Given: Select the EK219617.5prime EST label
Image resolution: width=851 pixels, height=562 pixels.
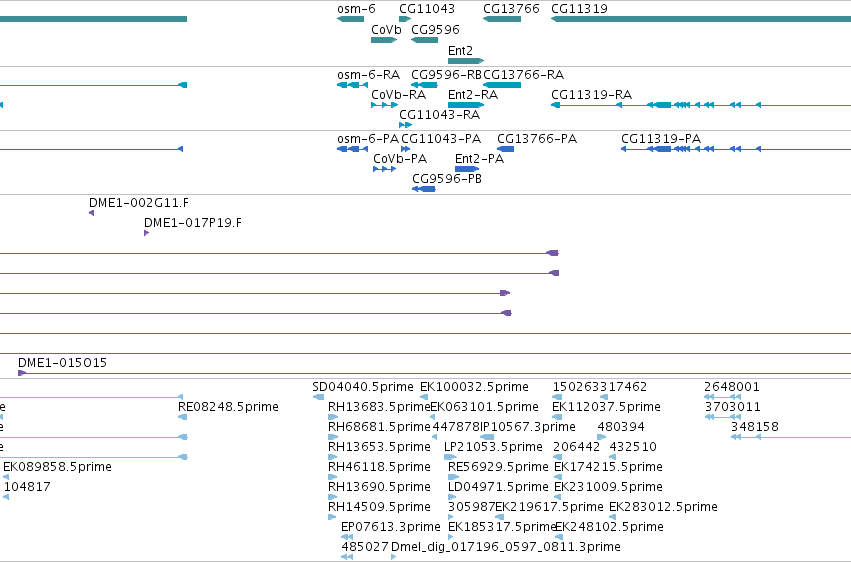Looking at the screenshot, I should [x=549, y=507].
